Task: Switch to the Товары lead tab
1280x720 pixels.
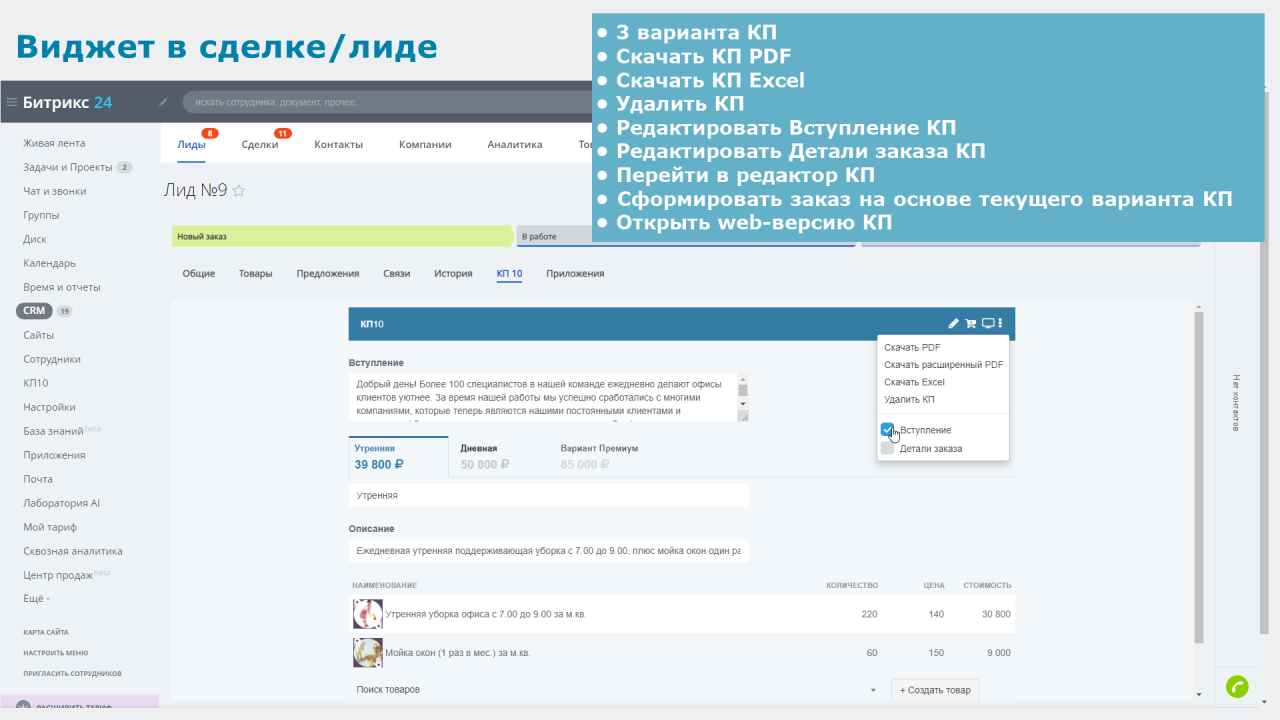Action: point(255,273)
